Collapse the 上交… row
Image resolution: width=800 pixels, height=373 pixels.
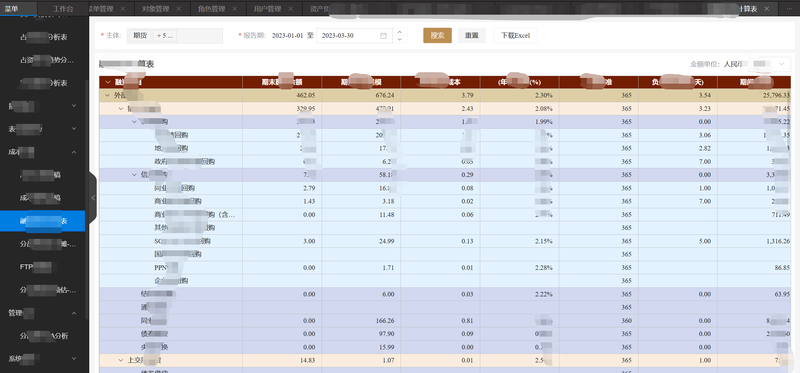pyautogui.click(x=121, y=360)
